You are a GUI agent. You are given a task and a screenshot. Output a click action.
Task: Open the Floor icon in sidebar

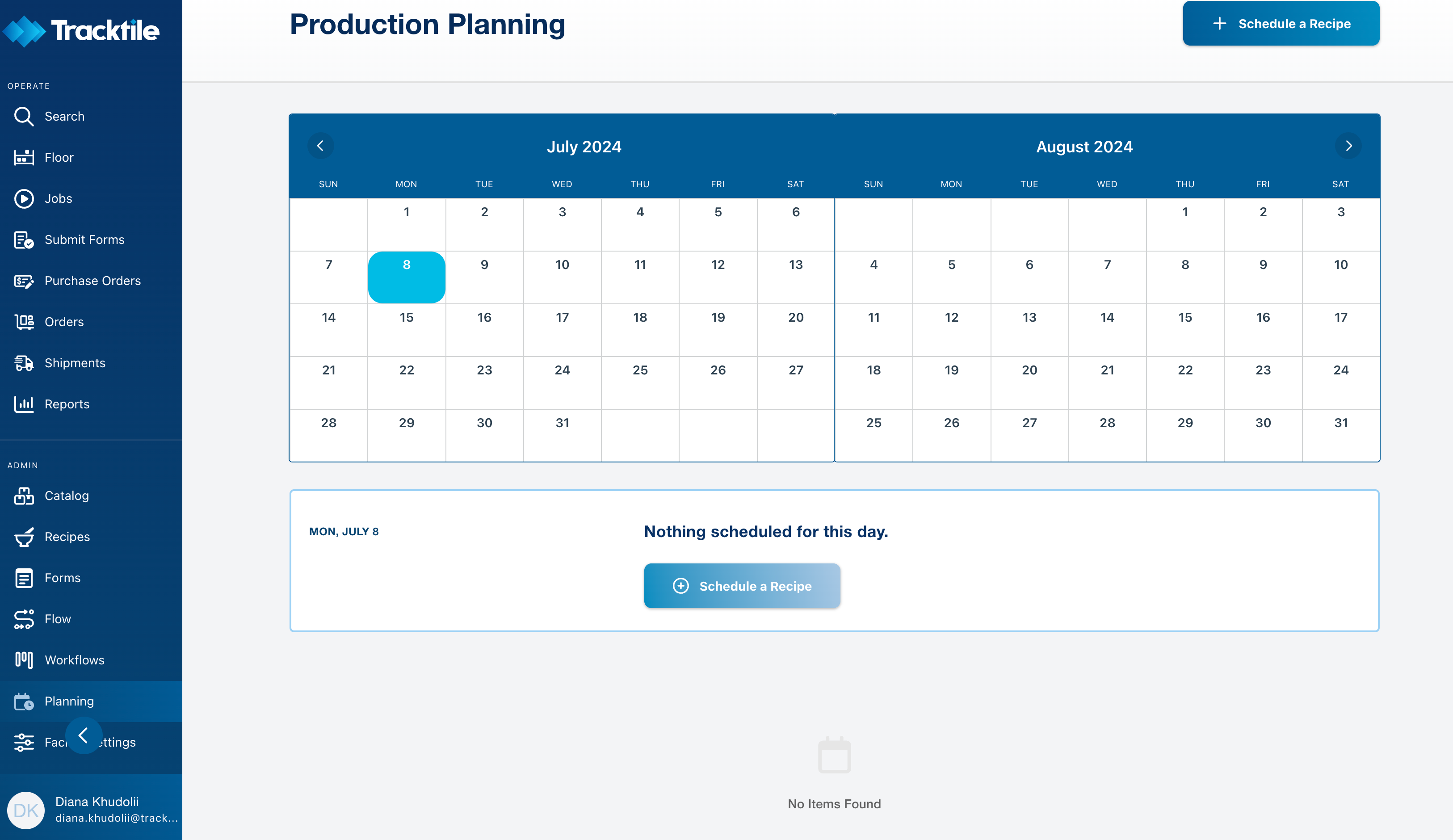point(24,157)
